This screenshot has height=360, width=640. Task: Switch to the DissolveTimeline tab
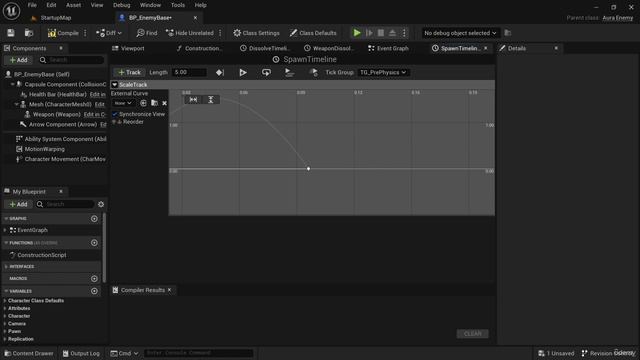(x=265, y=48)
